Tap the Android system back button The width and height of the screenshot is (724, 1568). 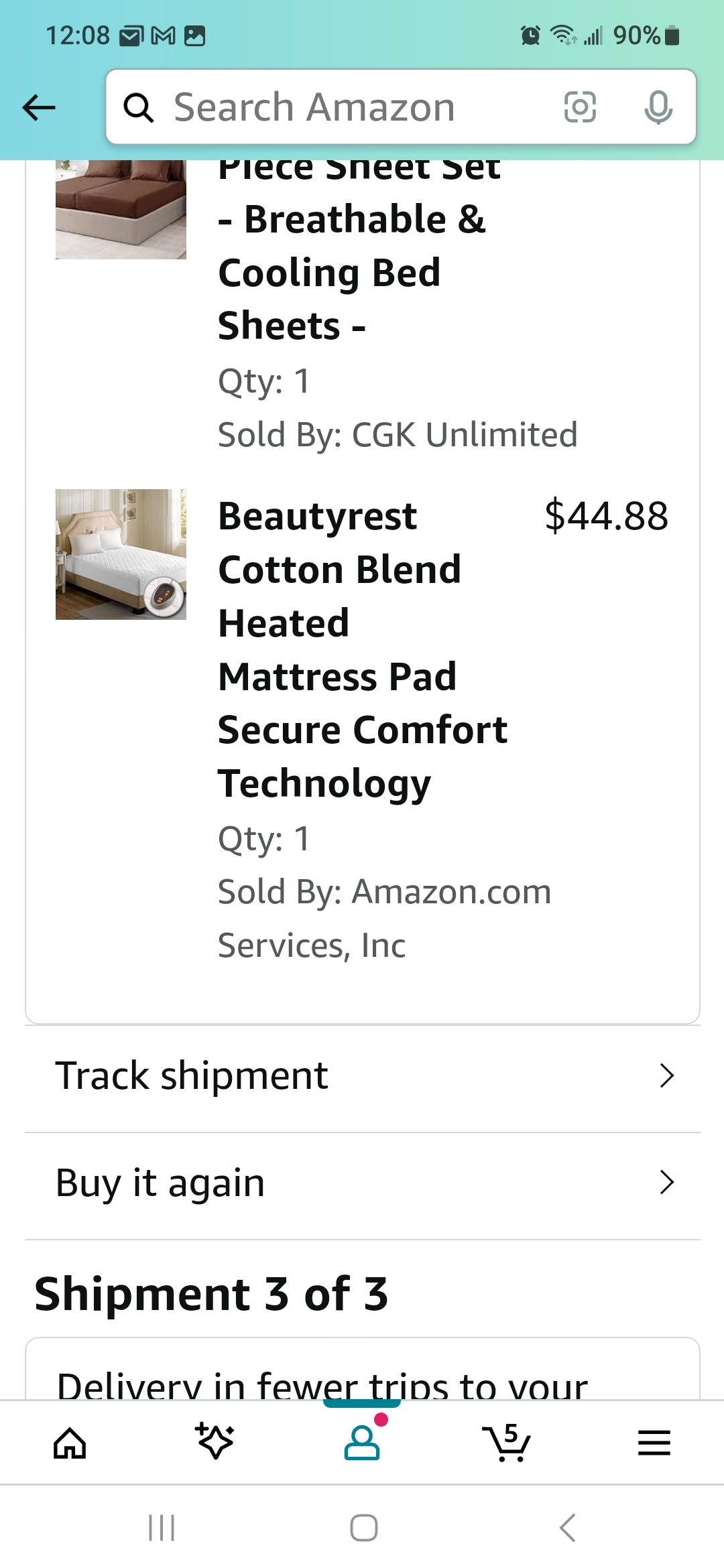pos(567,1528)
